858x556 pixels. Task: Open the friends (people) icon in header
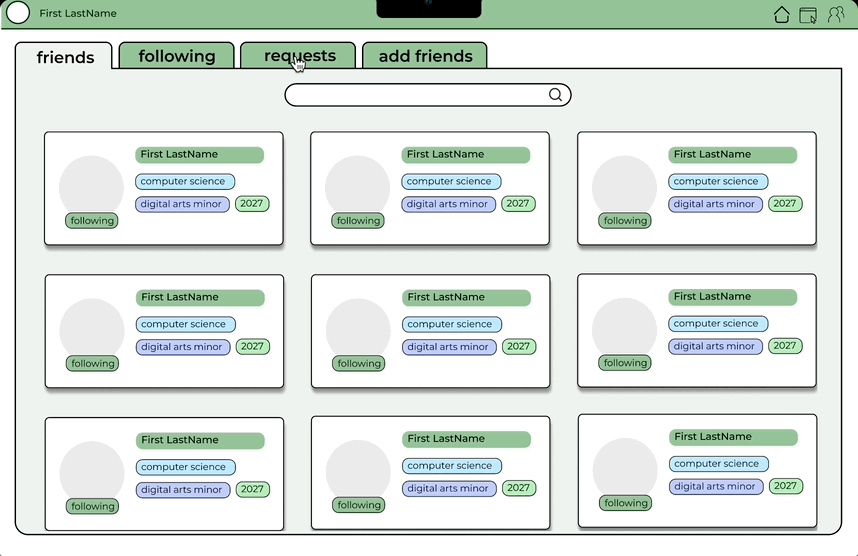[836, 14]
